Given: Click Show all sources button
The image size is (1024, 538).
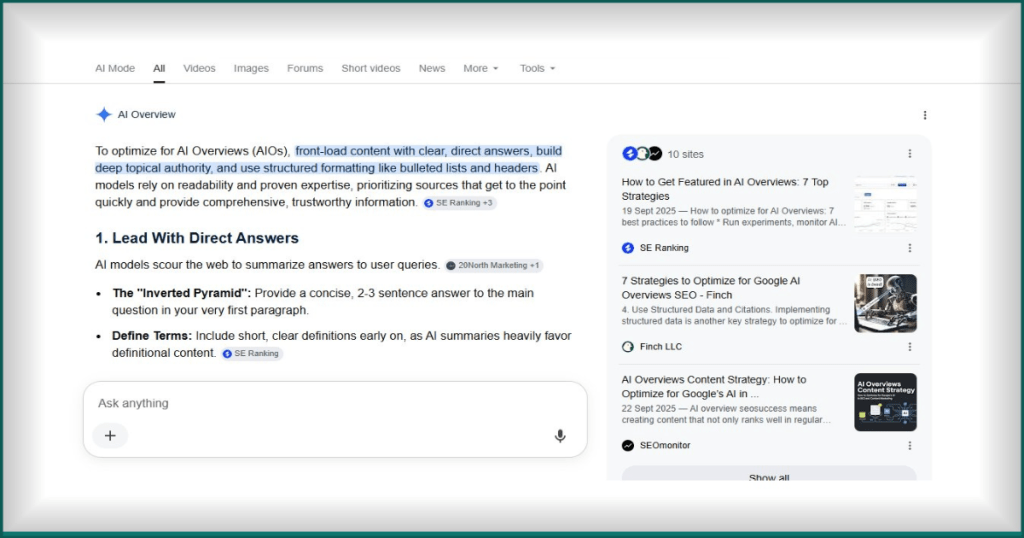Looking at the screenshot, I should coord(769,475).
